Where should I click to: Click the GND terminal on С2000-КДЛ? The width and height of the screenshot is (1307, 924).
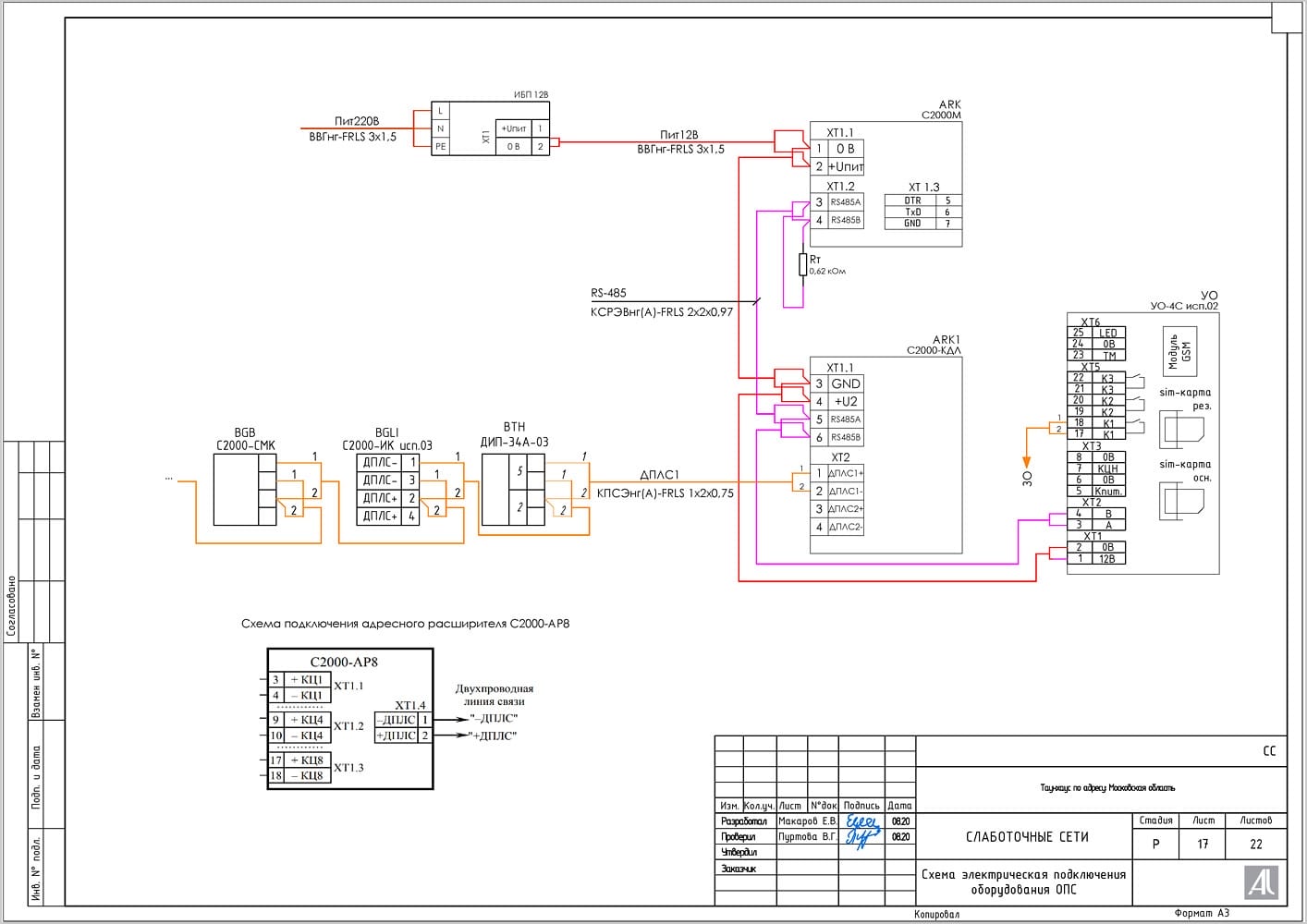[845, 383]
